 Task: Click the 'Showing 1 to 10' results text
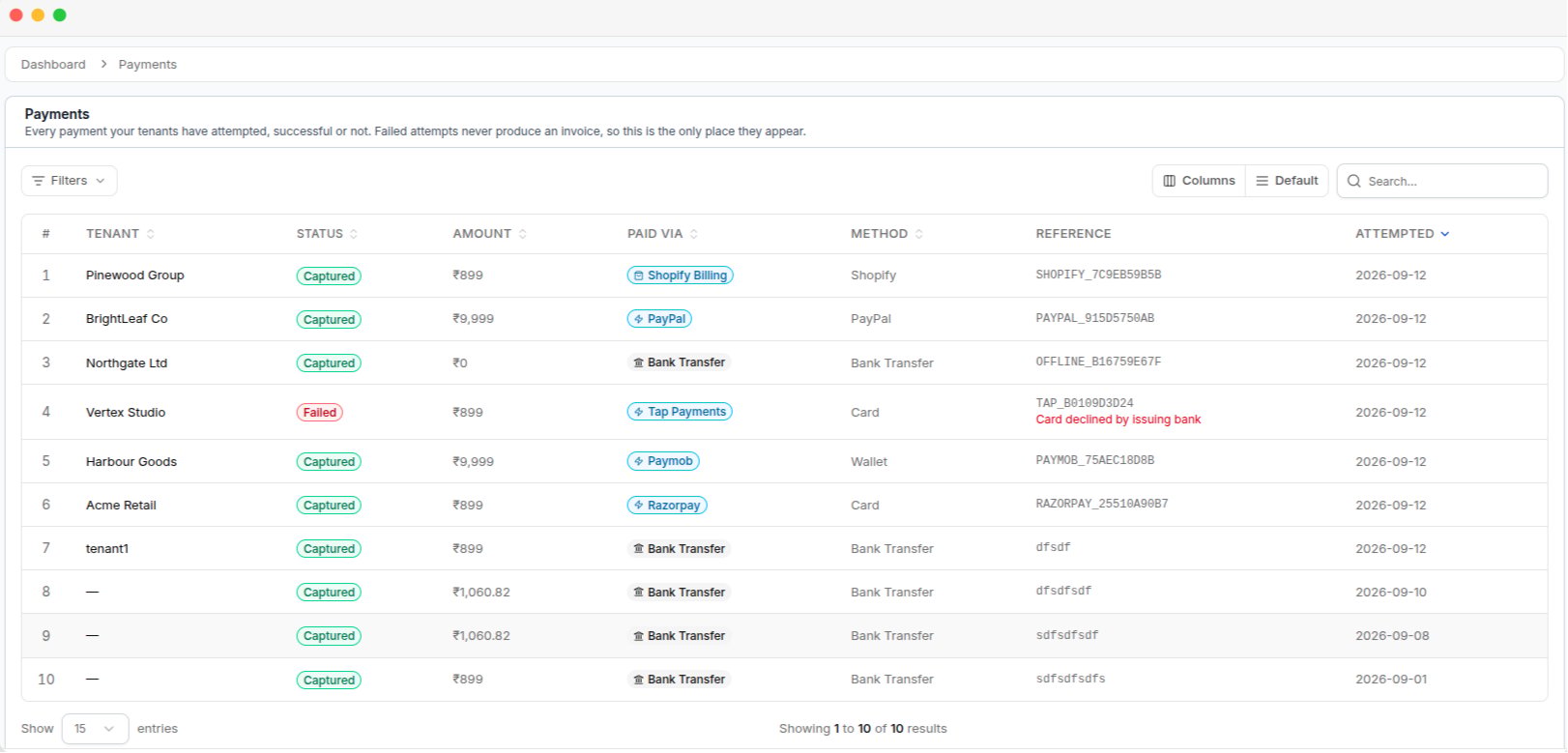(863, 729)
